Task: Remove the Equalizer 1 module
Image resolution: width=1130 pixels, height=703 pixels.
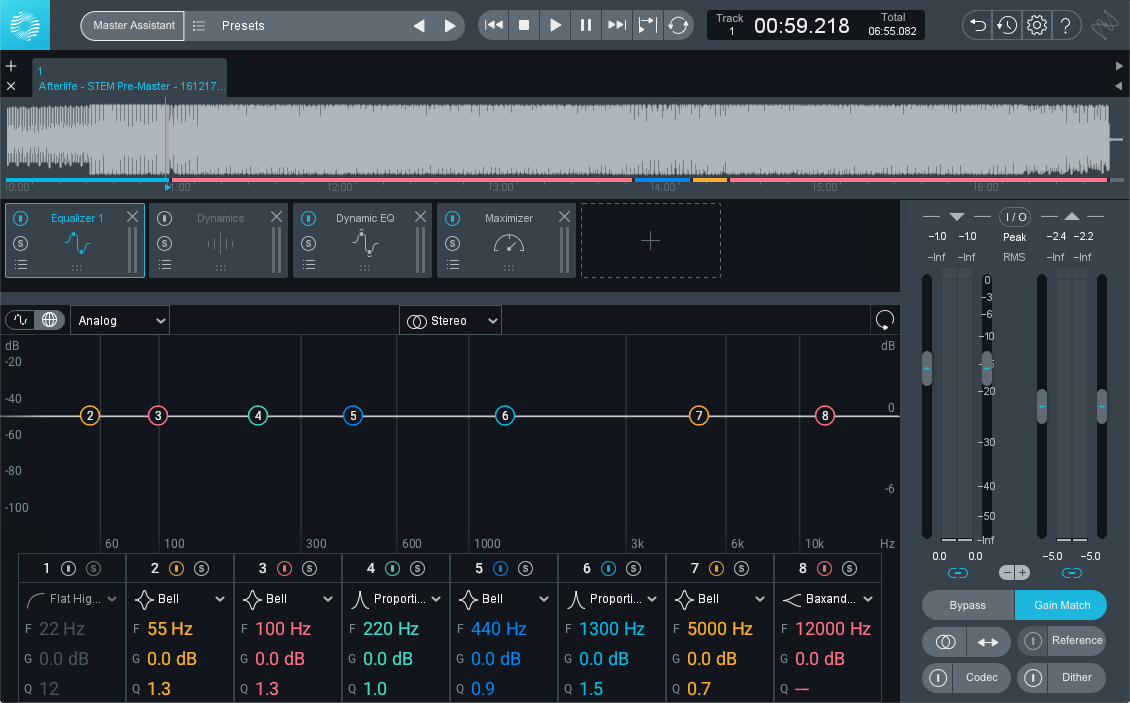Action: [x=132, y=216]
